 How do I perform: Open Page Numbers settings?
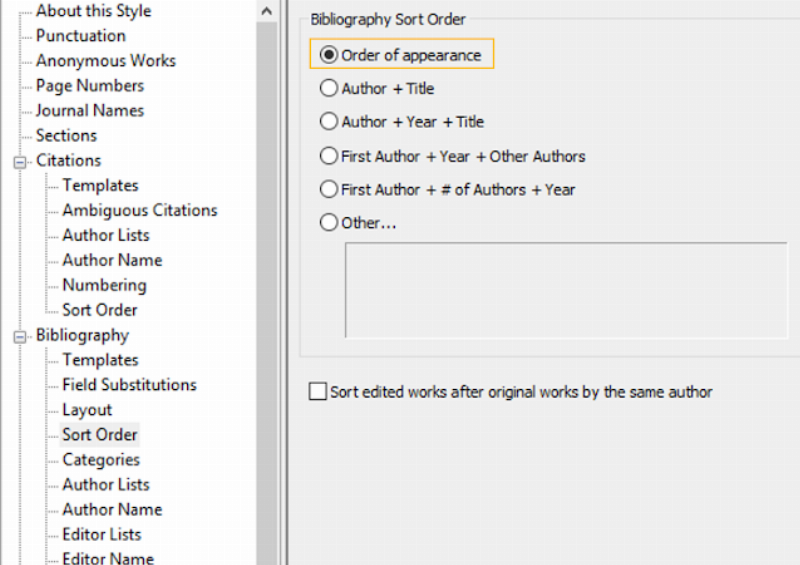[x=90, y=86]
